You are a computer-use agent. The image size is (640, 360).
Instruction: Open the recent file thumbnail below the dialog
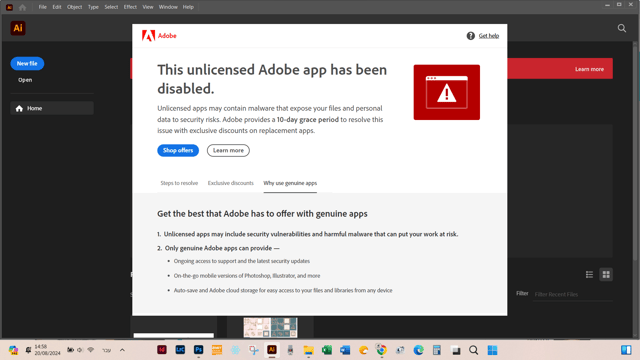(x=270, y=327)
